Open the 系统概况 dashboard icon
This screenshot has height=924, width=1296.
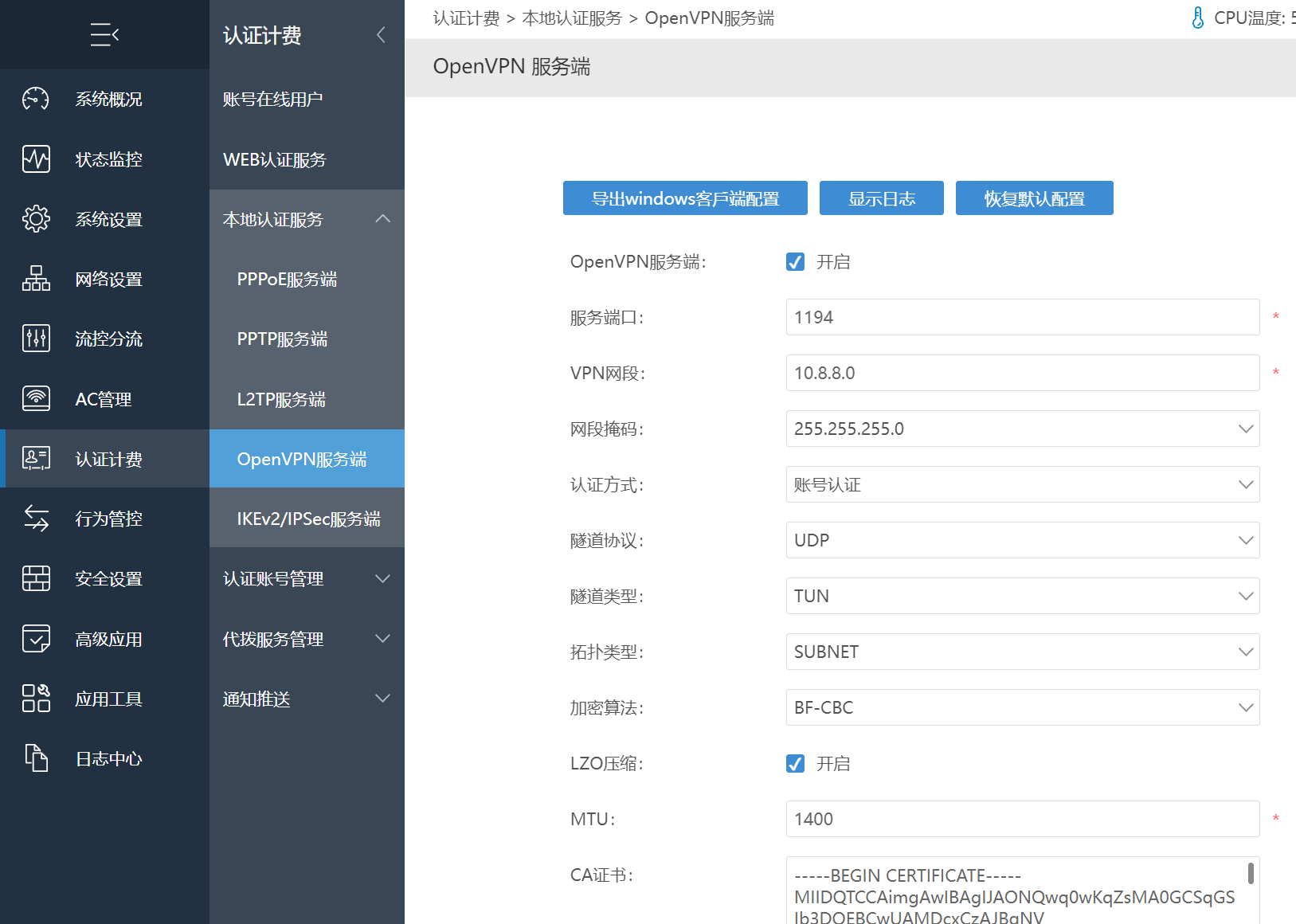[x=36, y=99]
